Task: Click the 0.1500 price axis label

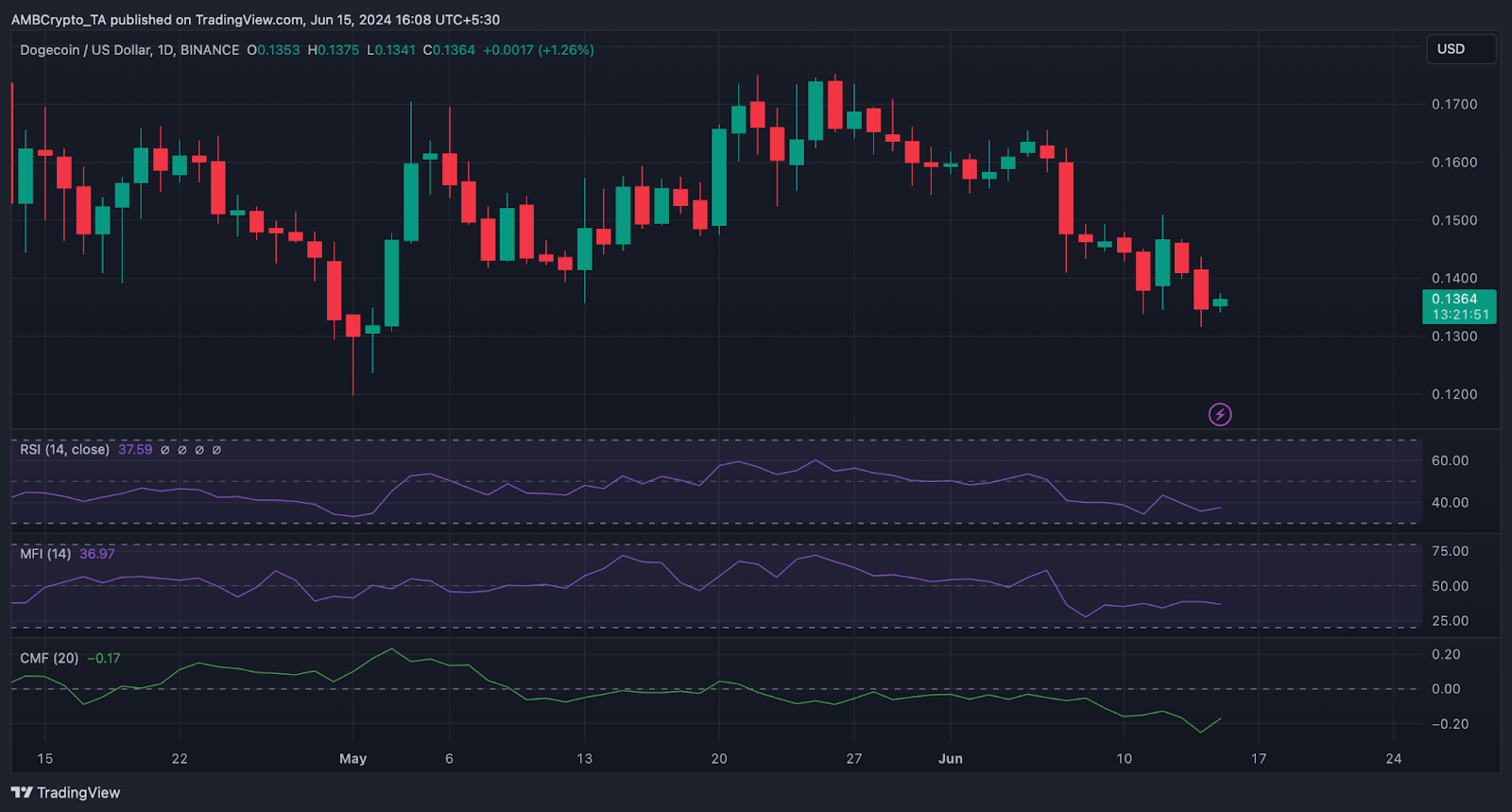Action: (1454, 220)
